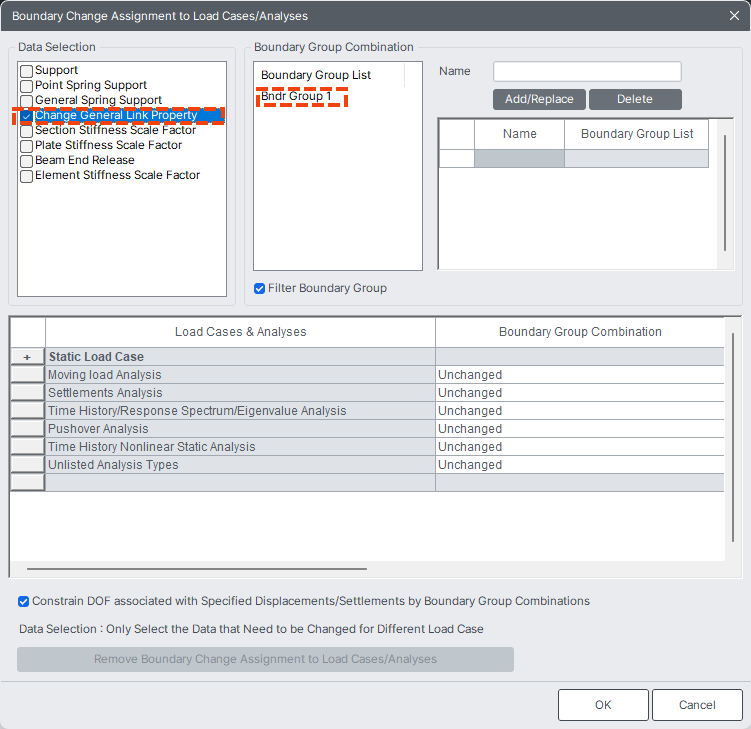Enable the Support checkbox
The image size is (751, 729).
click(27, 71)
